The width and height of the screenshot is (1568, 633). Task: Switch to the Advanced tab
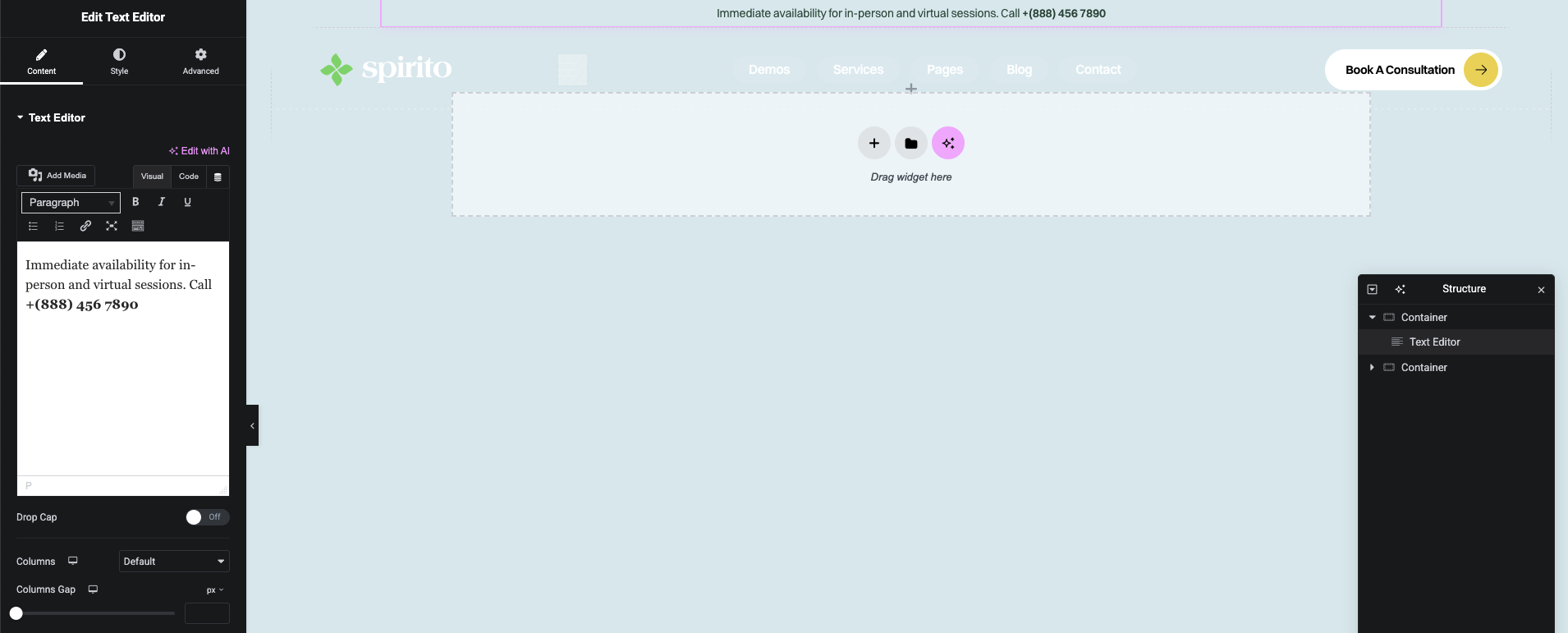tap(200, 62)
